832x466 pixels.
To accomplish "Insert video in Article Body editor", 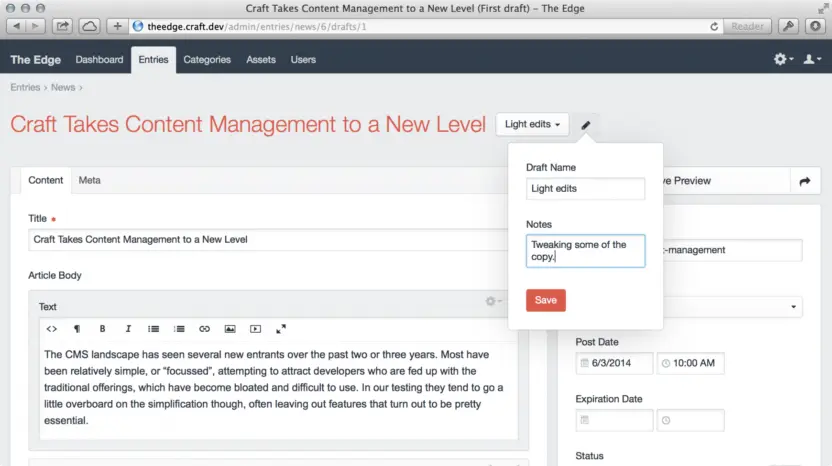I will [255, 329].
